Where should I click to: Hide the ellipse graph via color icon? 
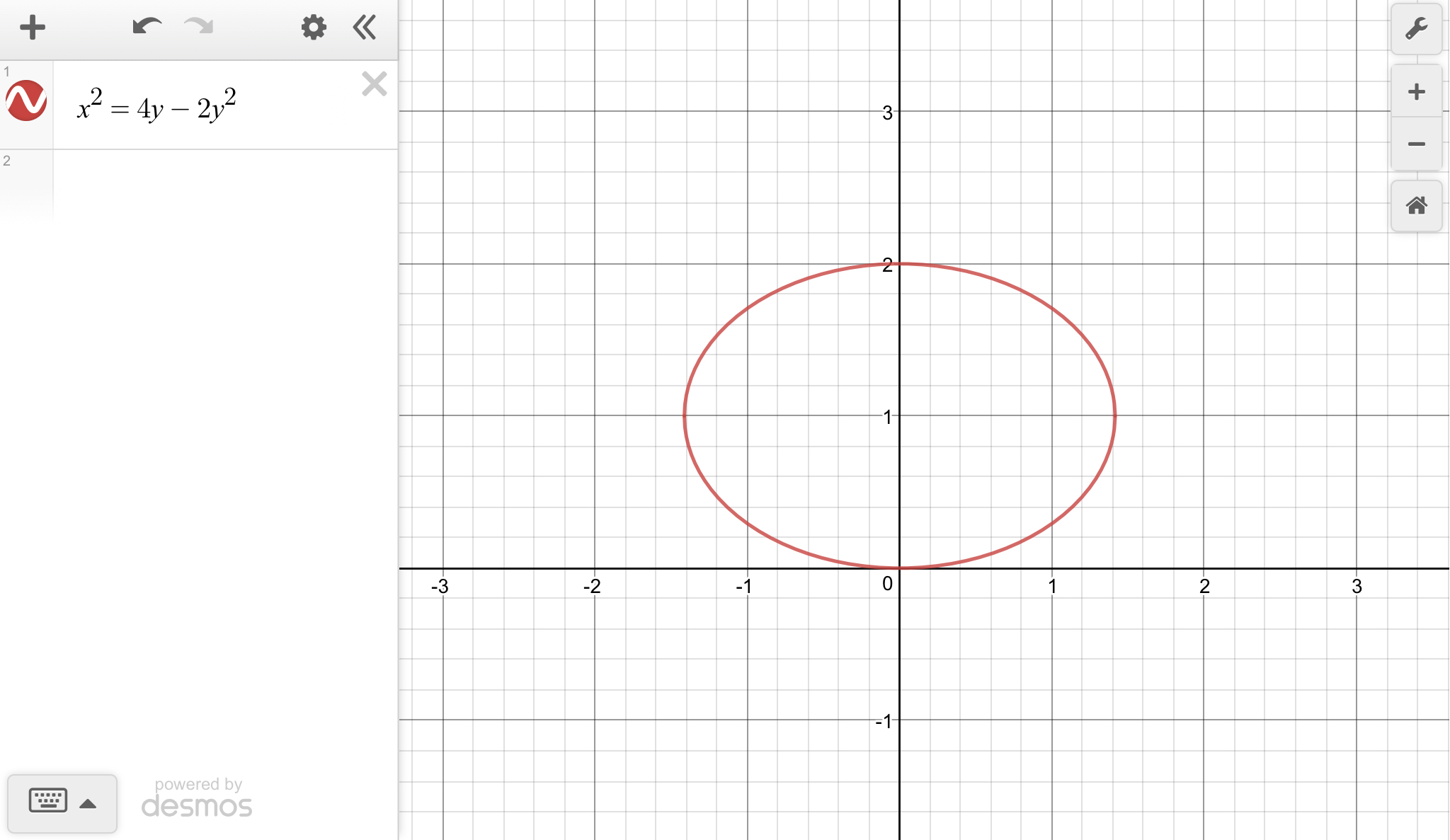26,100
